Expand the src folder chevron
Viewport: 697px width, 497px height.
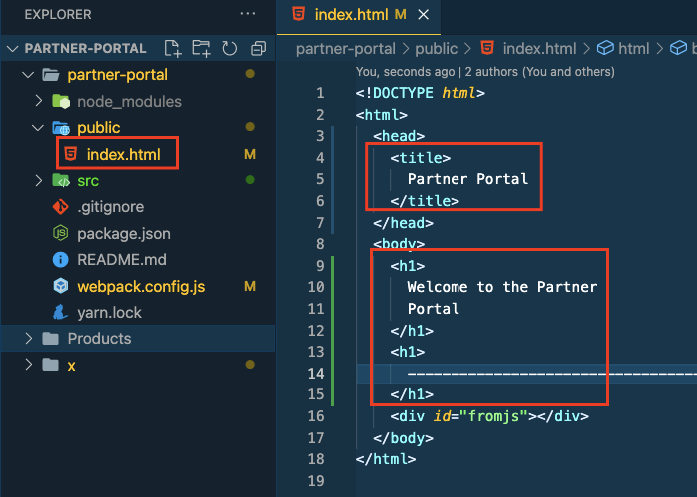pyautogui.click(x=39, y=180)
